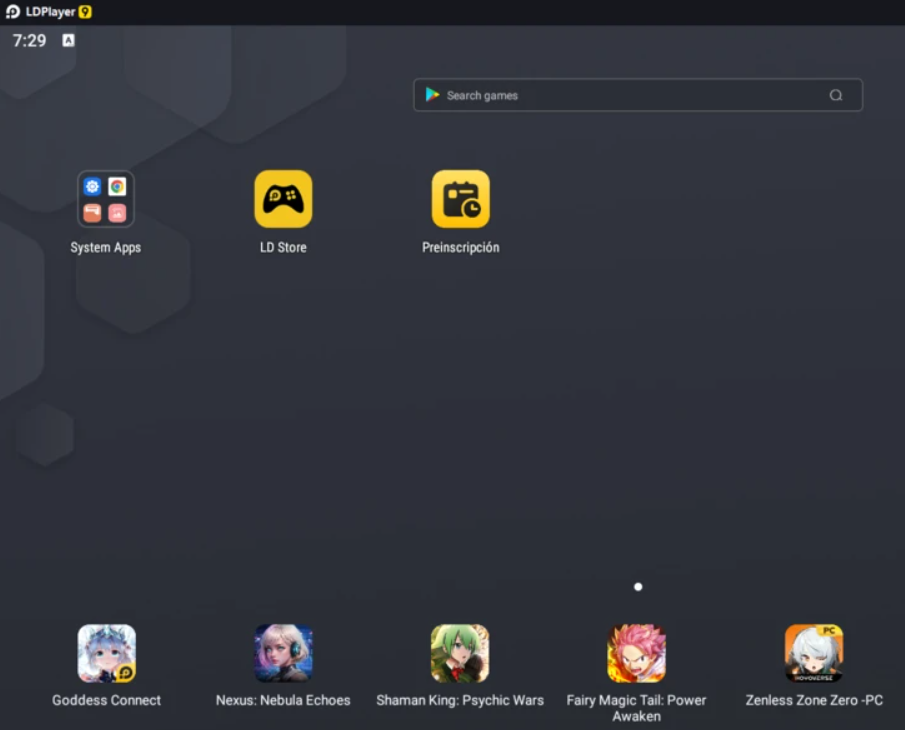Click the 7:29 clock in status bar
This screenshot has height=730, width=905.
coord(29,40)
